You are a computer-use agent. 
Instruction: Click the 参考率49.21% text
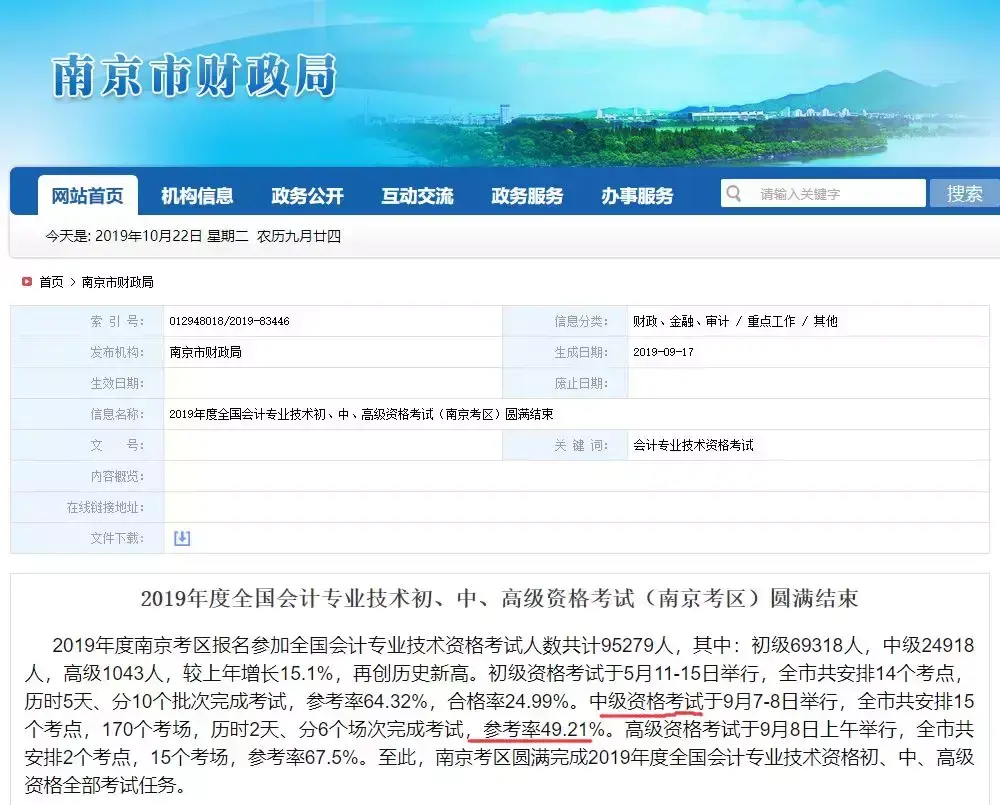click(544, 729)
